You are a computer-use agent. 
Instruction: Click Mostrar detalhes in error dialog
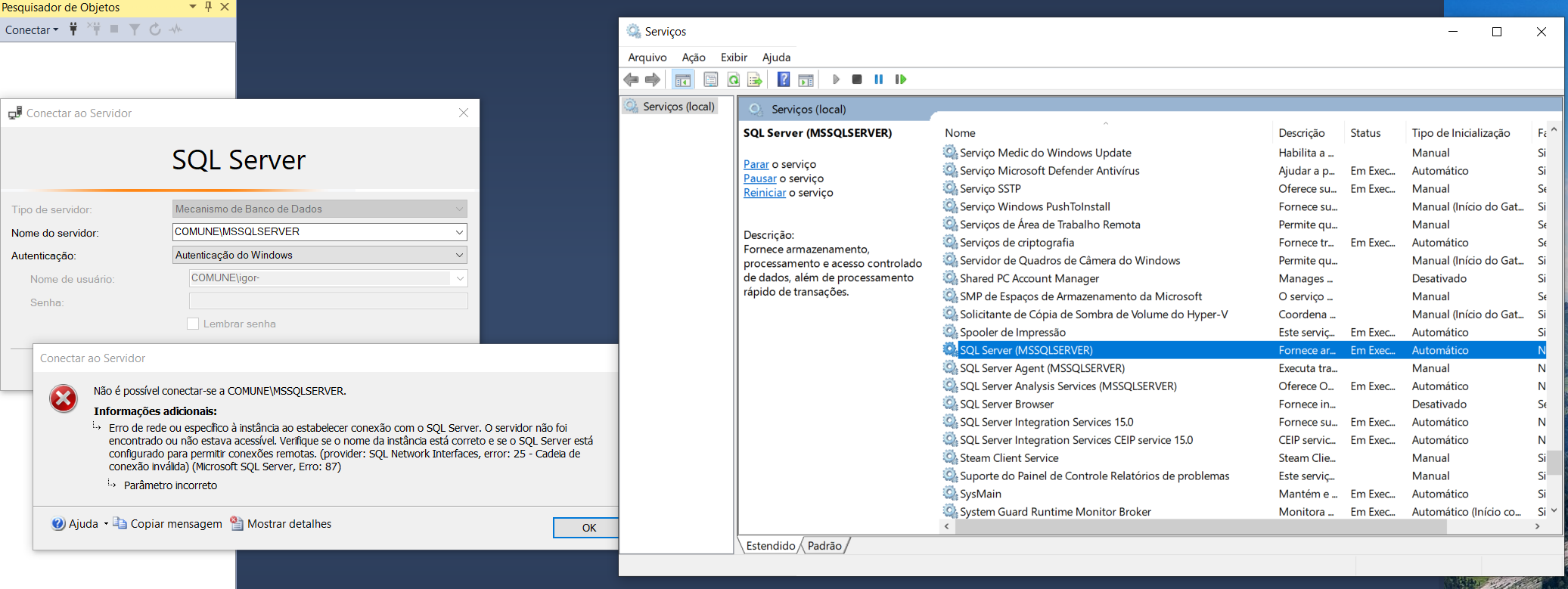(x=281, y=524)
